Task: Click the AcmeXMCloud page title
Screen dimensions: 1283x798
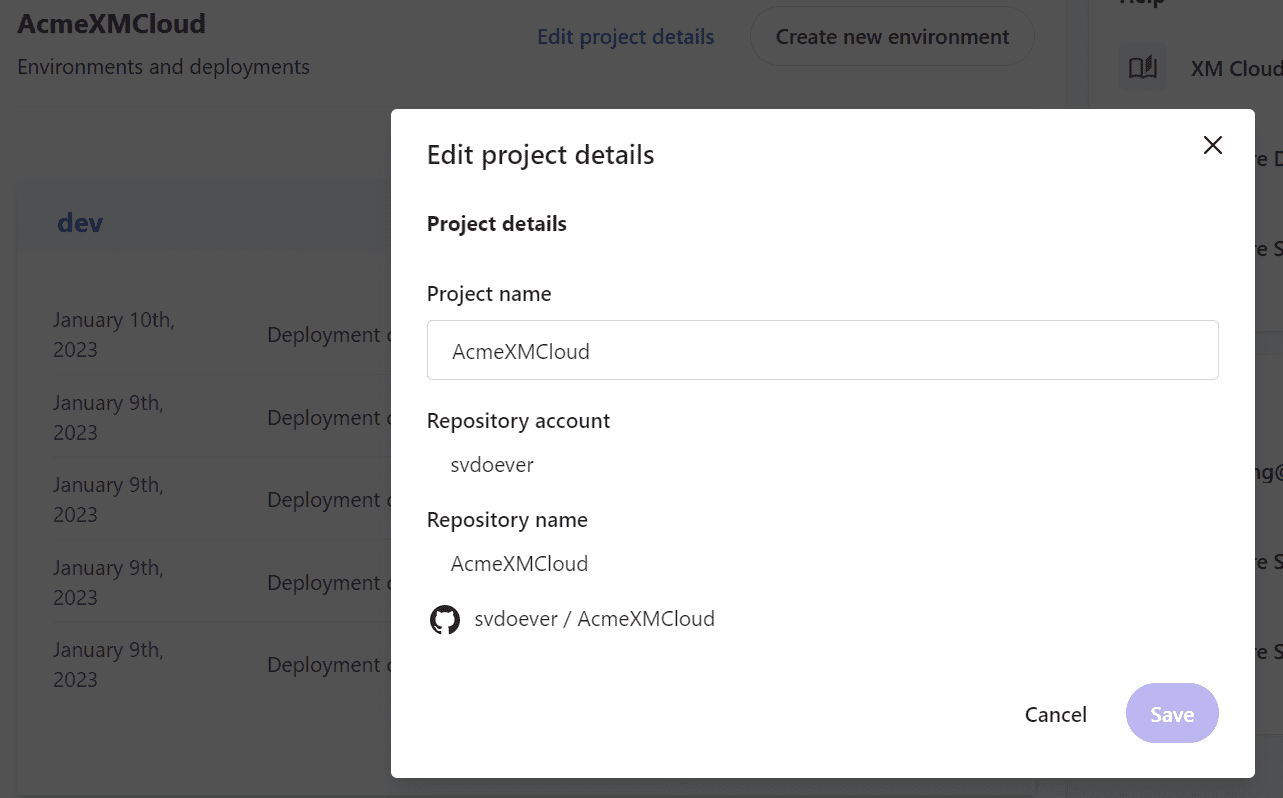Action: click(x=112, y=24)
